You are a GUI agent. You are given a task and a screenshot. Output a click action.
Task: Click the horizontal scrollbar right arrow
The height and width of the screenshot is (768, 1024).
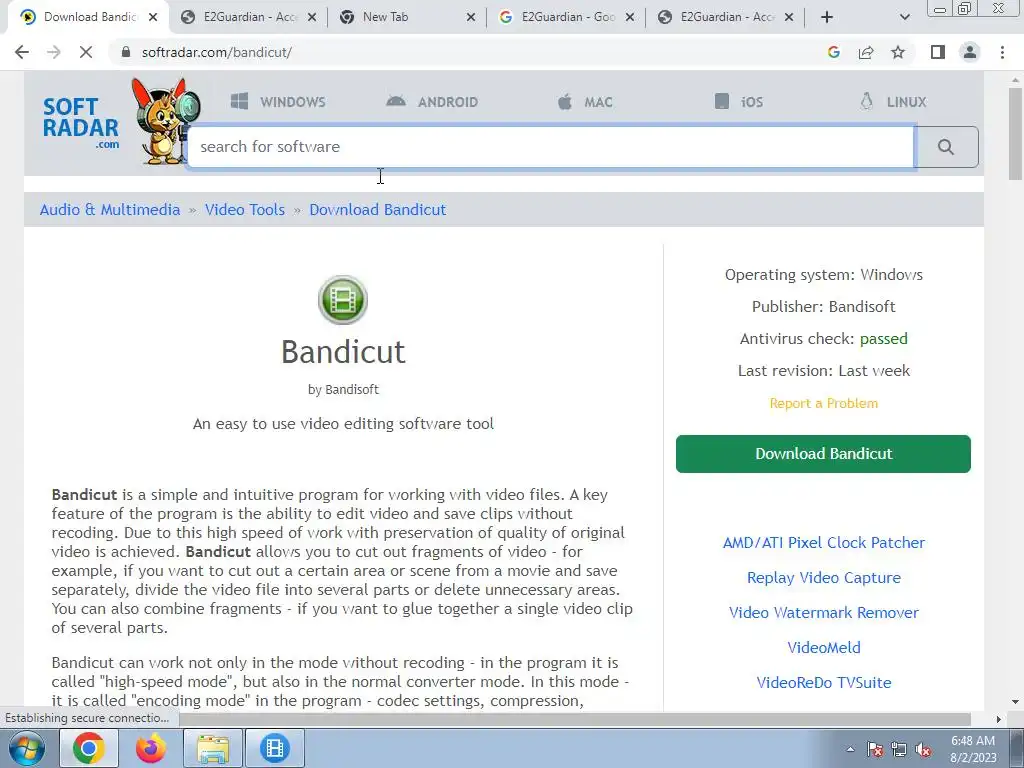click(998, 719)
